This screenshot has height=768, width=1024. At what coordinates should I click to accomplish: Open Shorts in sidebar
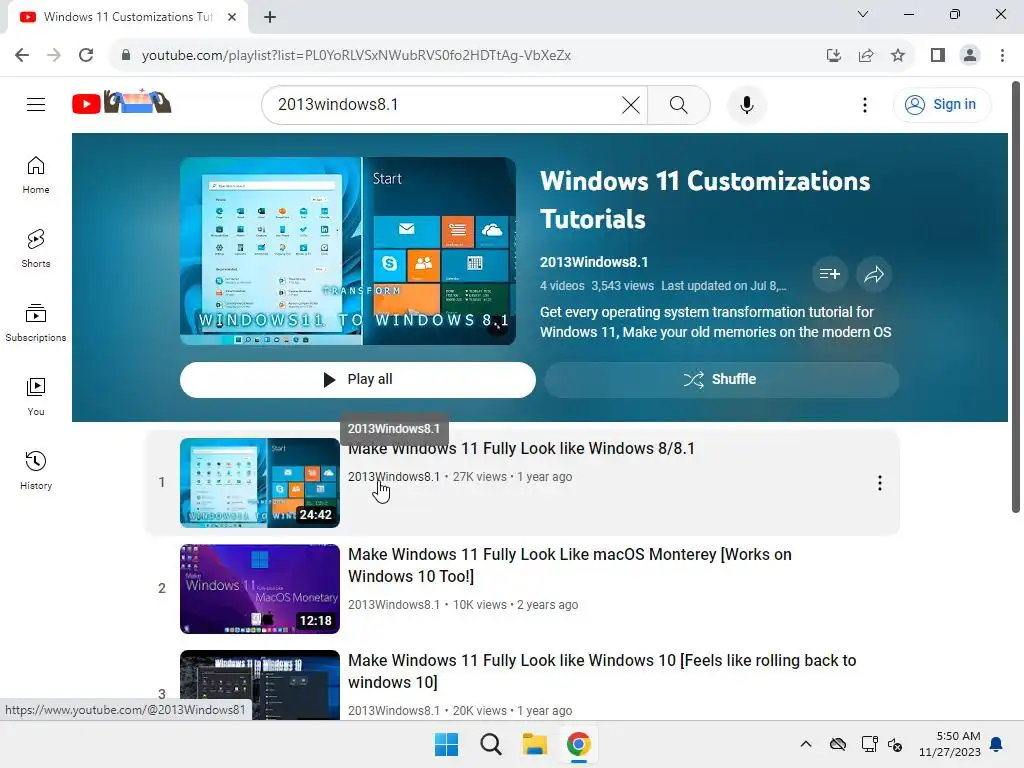coord(36,249)
